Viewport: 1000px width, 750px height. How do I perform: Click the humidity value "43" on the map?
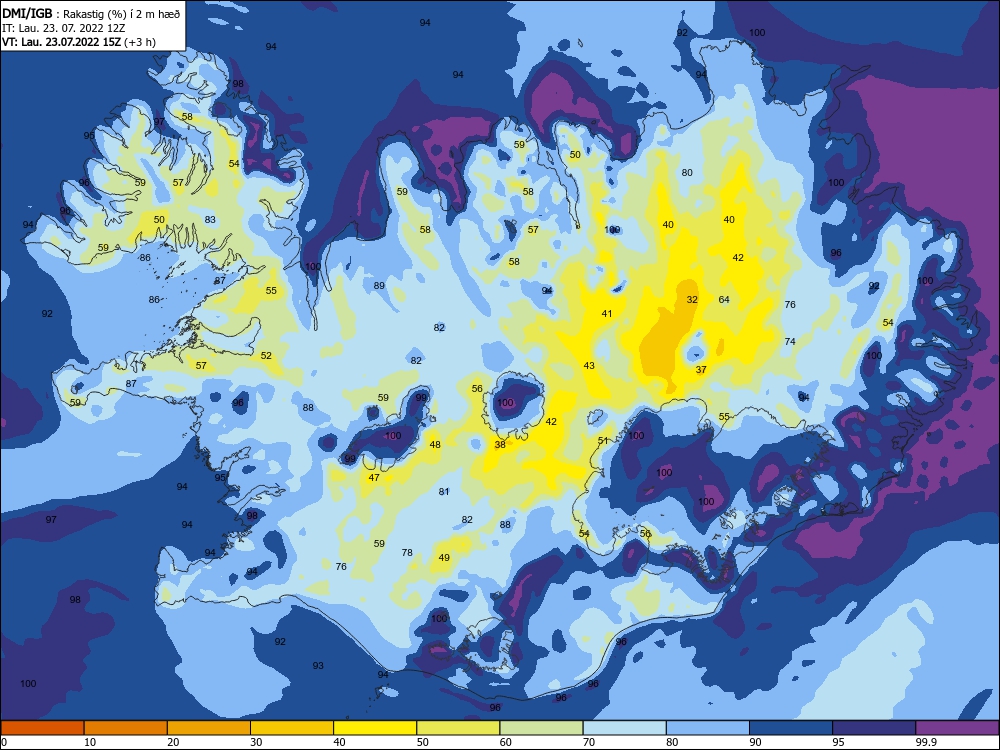[589, 365]
